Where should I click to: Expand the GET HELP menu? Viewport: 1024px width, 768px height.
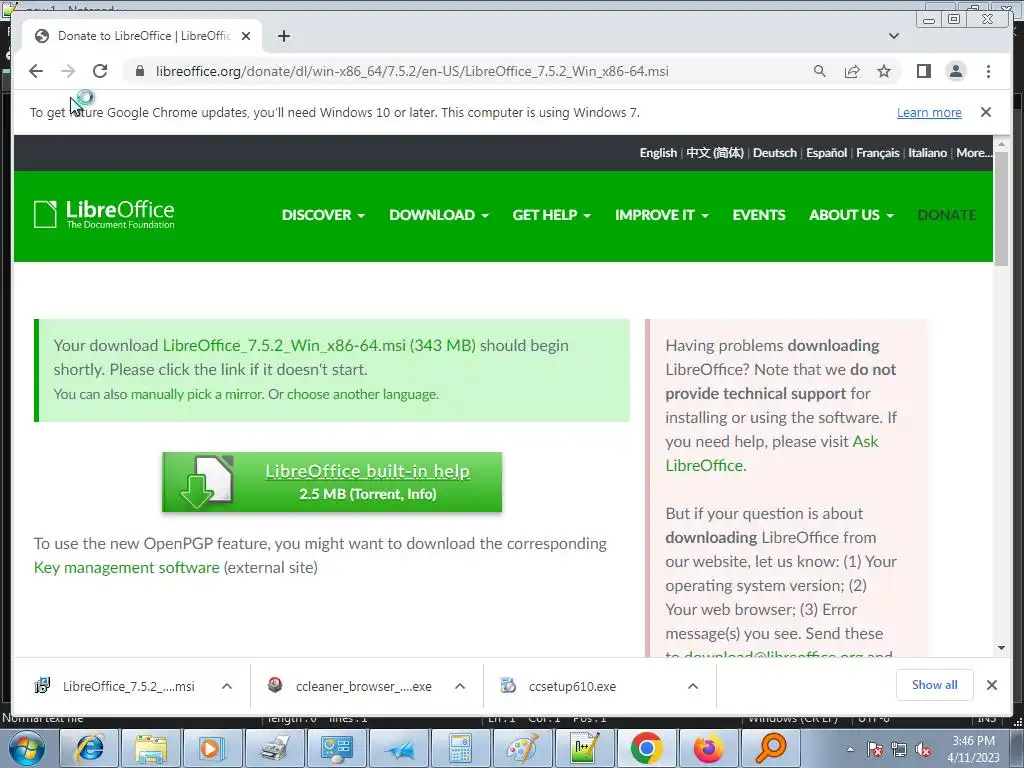551,215
